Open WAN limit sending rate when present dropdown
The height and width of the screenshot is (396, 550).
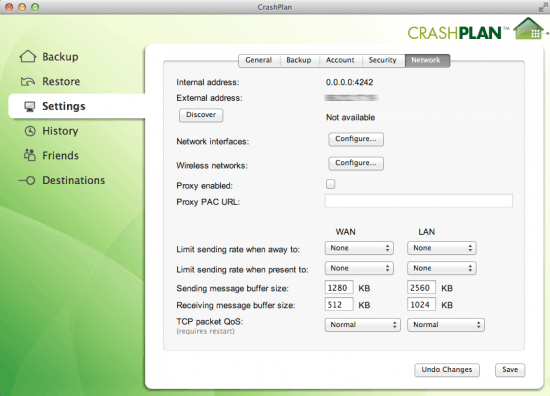359,268
